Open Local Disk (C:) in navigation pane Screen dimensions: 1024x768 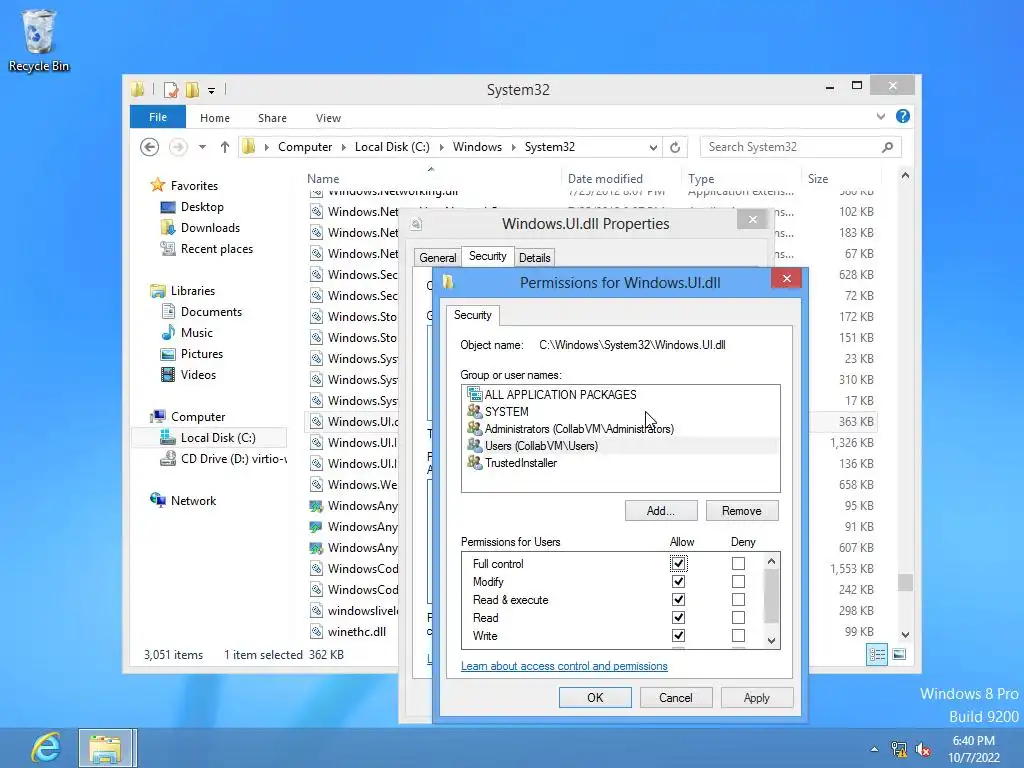pos(218,438)
